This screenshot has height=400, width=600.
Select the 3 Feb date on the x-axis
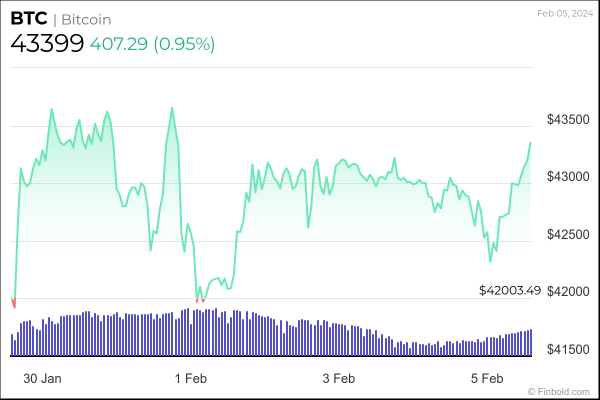(x=338, y=378)
